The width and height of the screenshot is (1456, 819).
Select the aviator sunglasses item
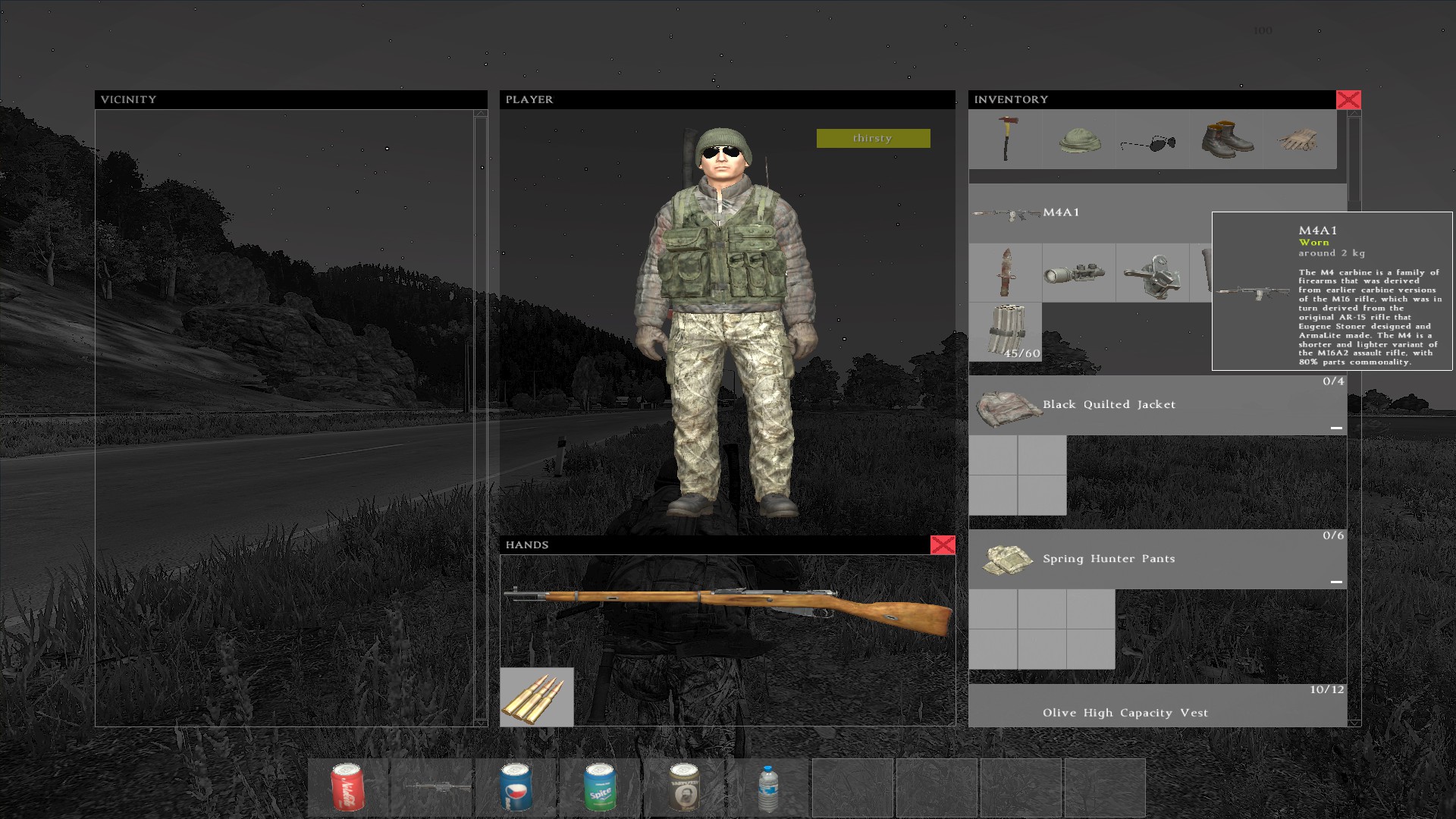click(x=1149, y=142)
